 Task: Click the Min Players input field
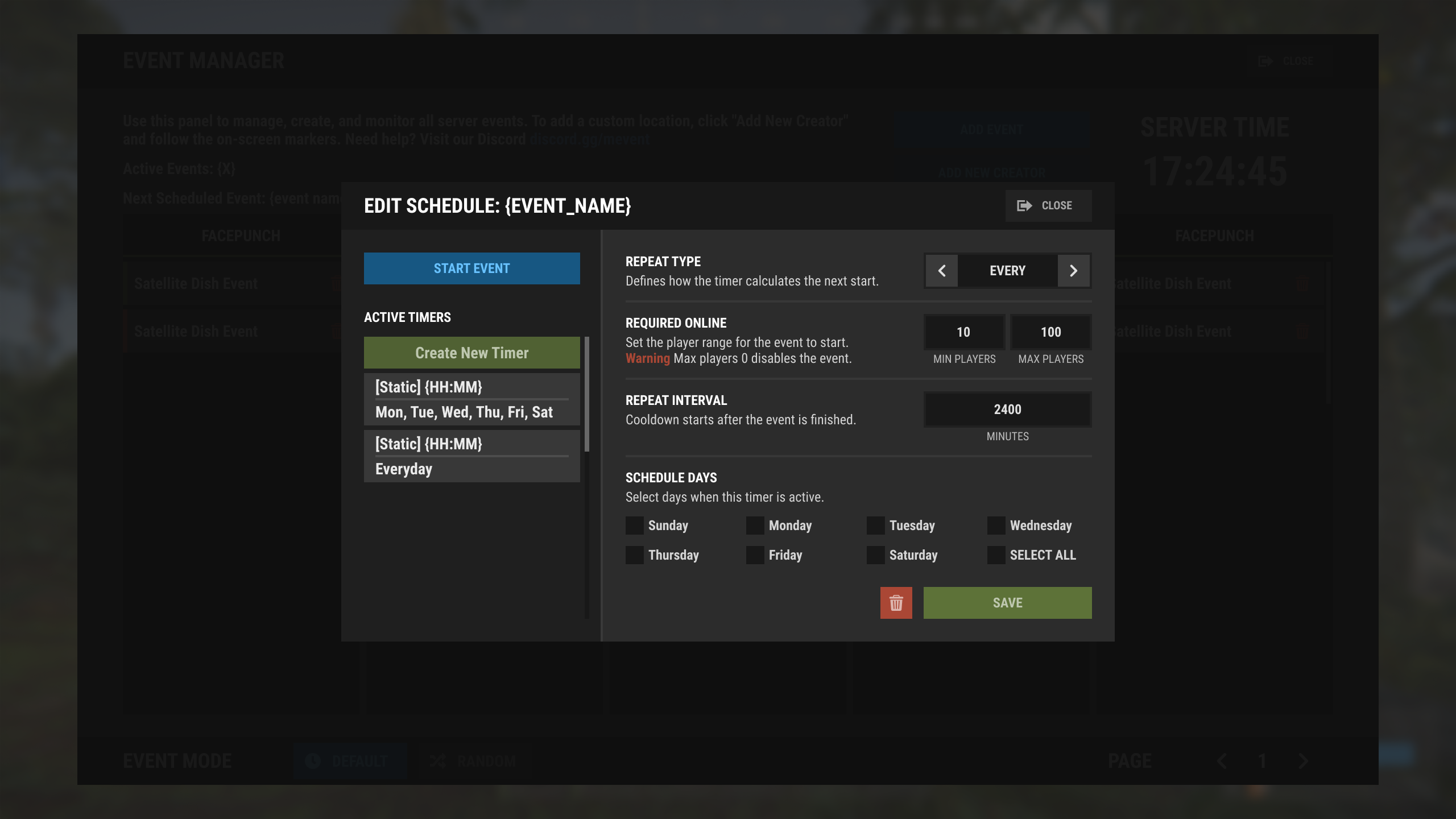point(964,332)
